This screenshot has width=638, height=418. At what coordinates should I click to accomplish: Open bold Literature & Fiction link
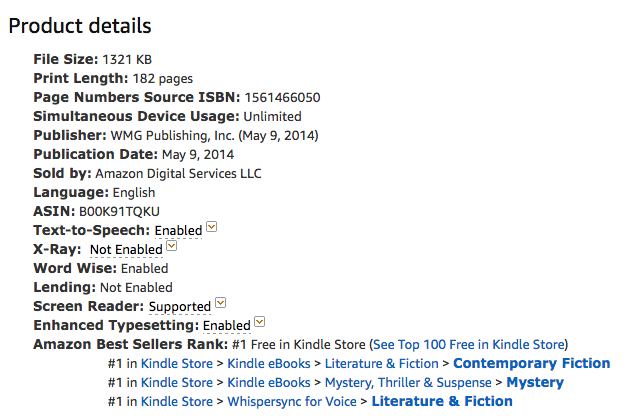tap(442, 402)
